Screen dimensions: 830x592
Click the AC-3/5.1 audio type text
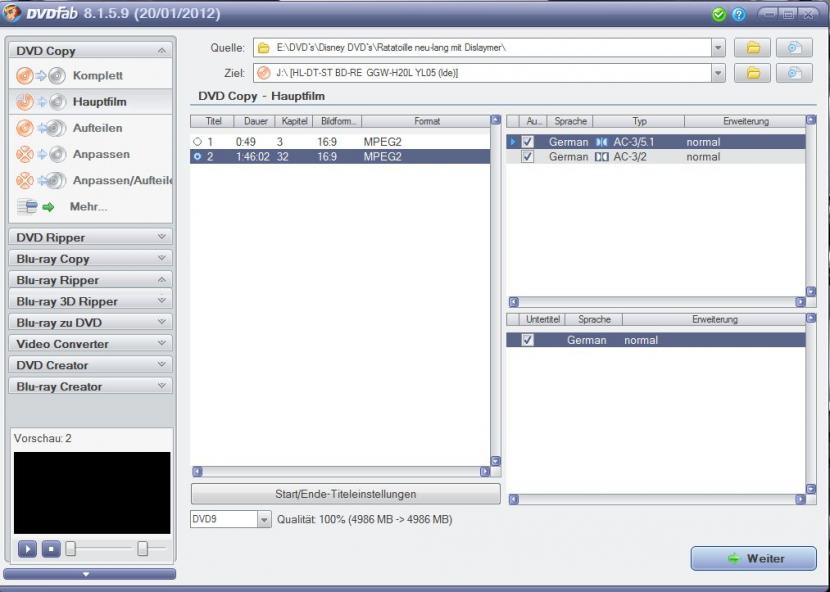point(634,142)
